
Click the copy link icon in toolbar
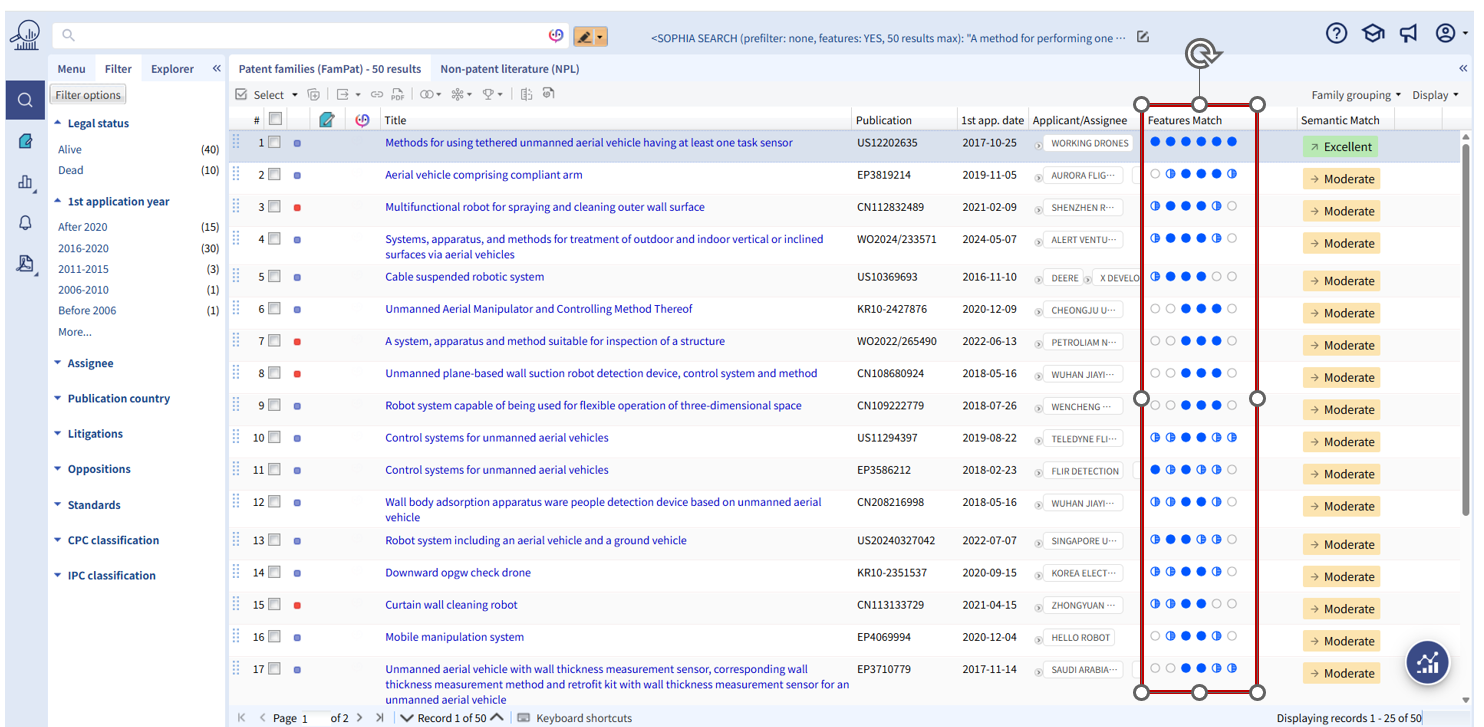tap(377, 95)
